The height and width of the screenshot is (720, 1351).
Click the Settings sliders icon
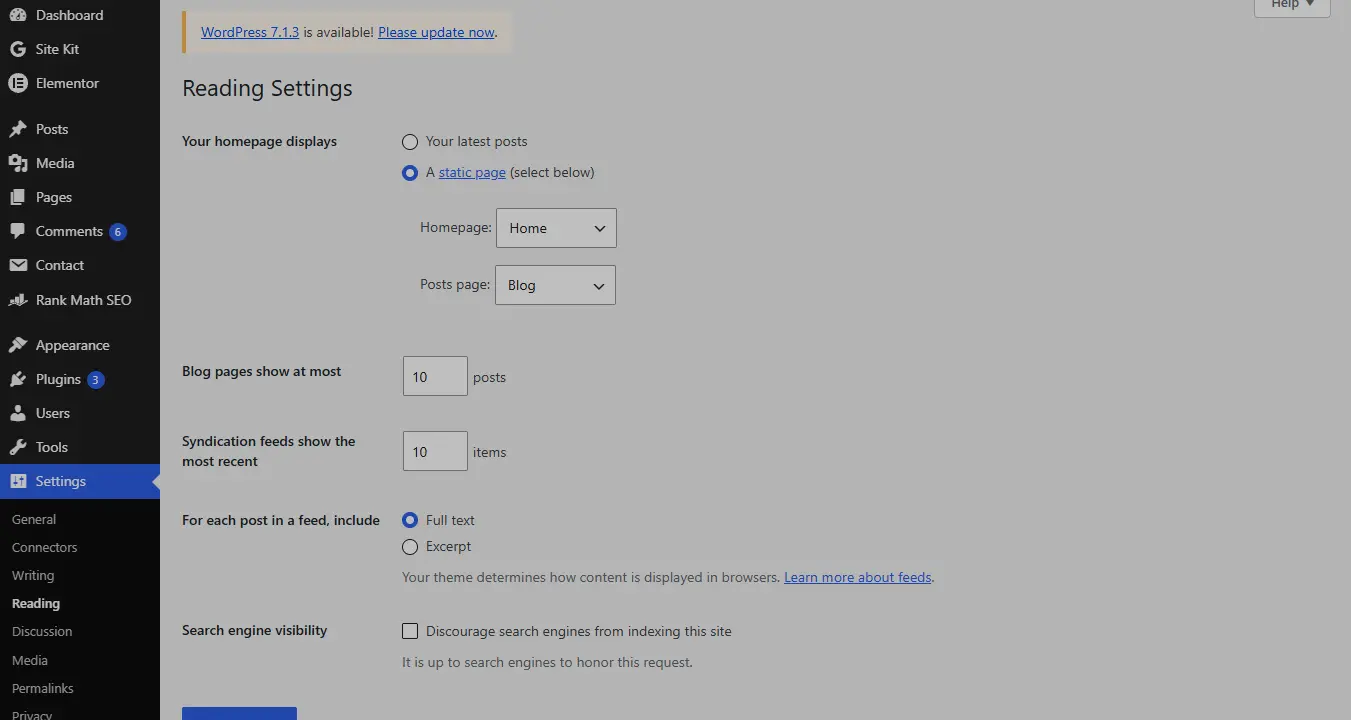tap(17, 481)
